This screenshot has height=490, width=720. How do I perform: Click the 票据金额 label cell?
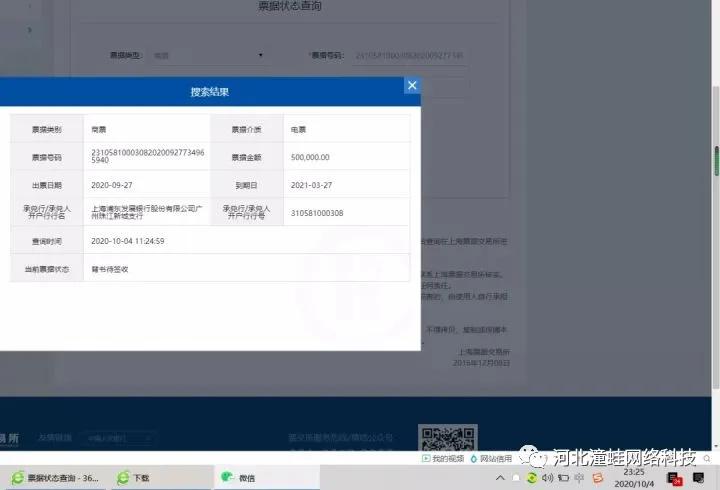[247, 157]
